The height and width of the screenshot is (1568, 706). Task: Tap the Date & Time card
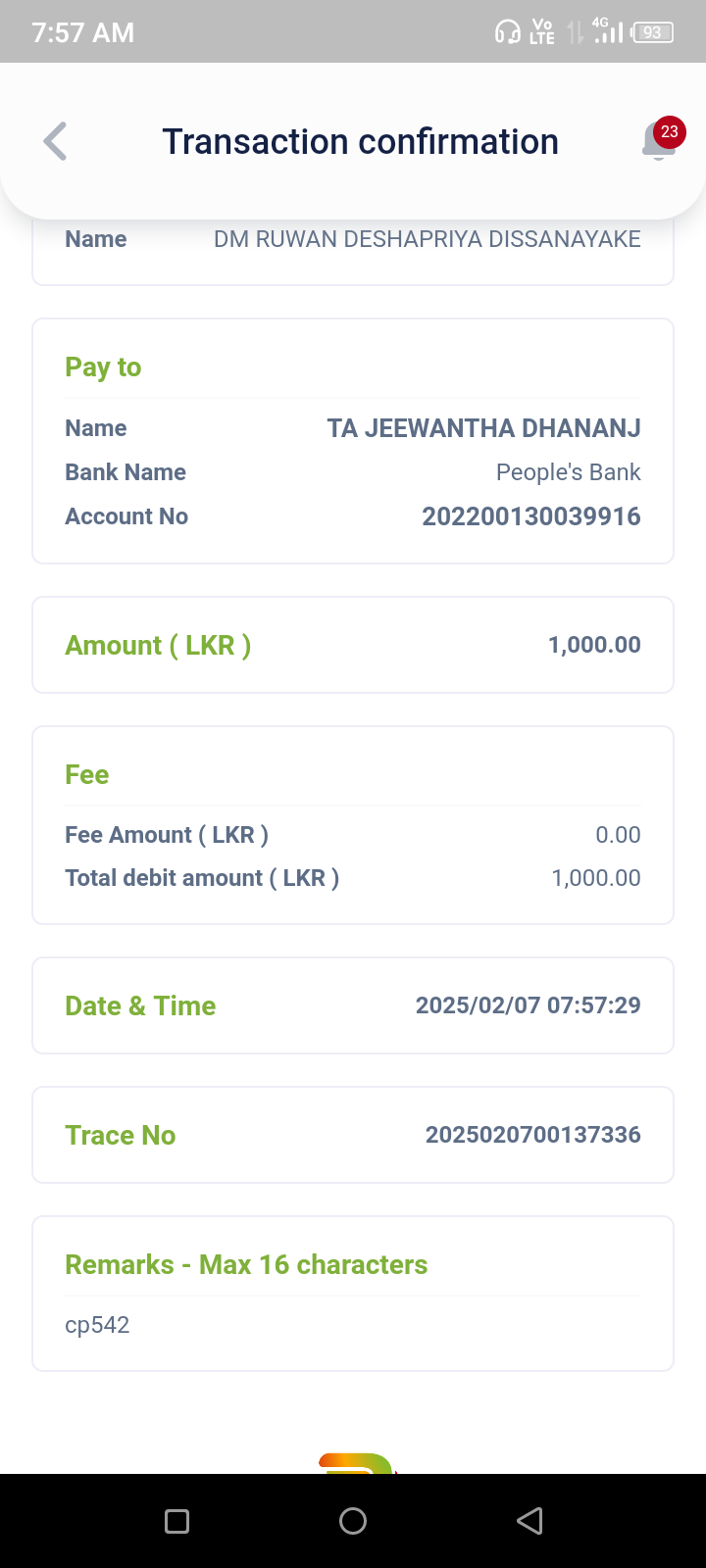pos(353,1005)
